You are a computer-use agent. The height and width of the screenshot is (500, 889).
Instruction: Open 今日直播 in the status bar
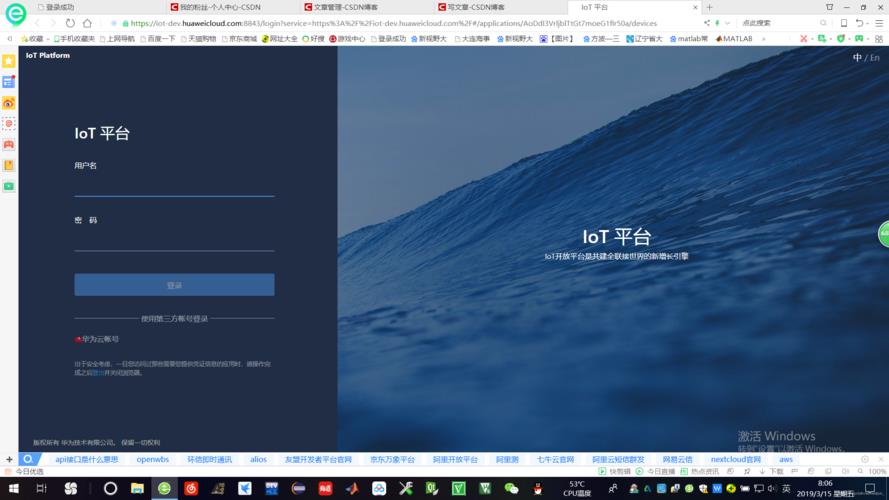(x=655, y=472)
